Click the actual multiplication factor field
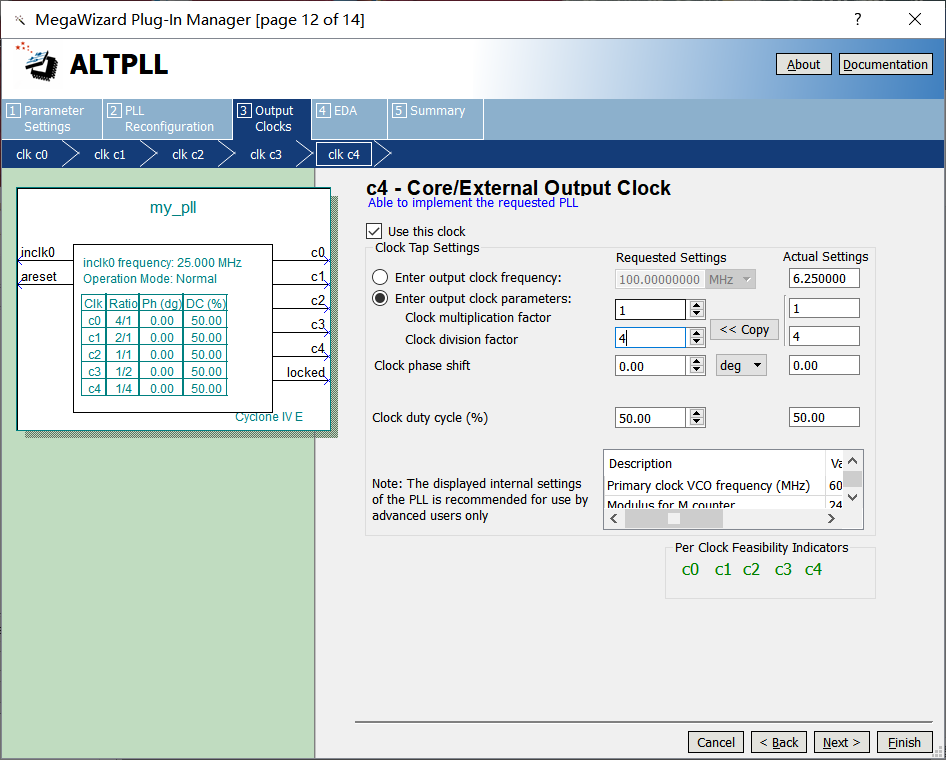Image resolution: width=946 pixels, height=760 pixels. [824, 308]
